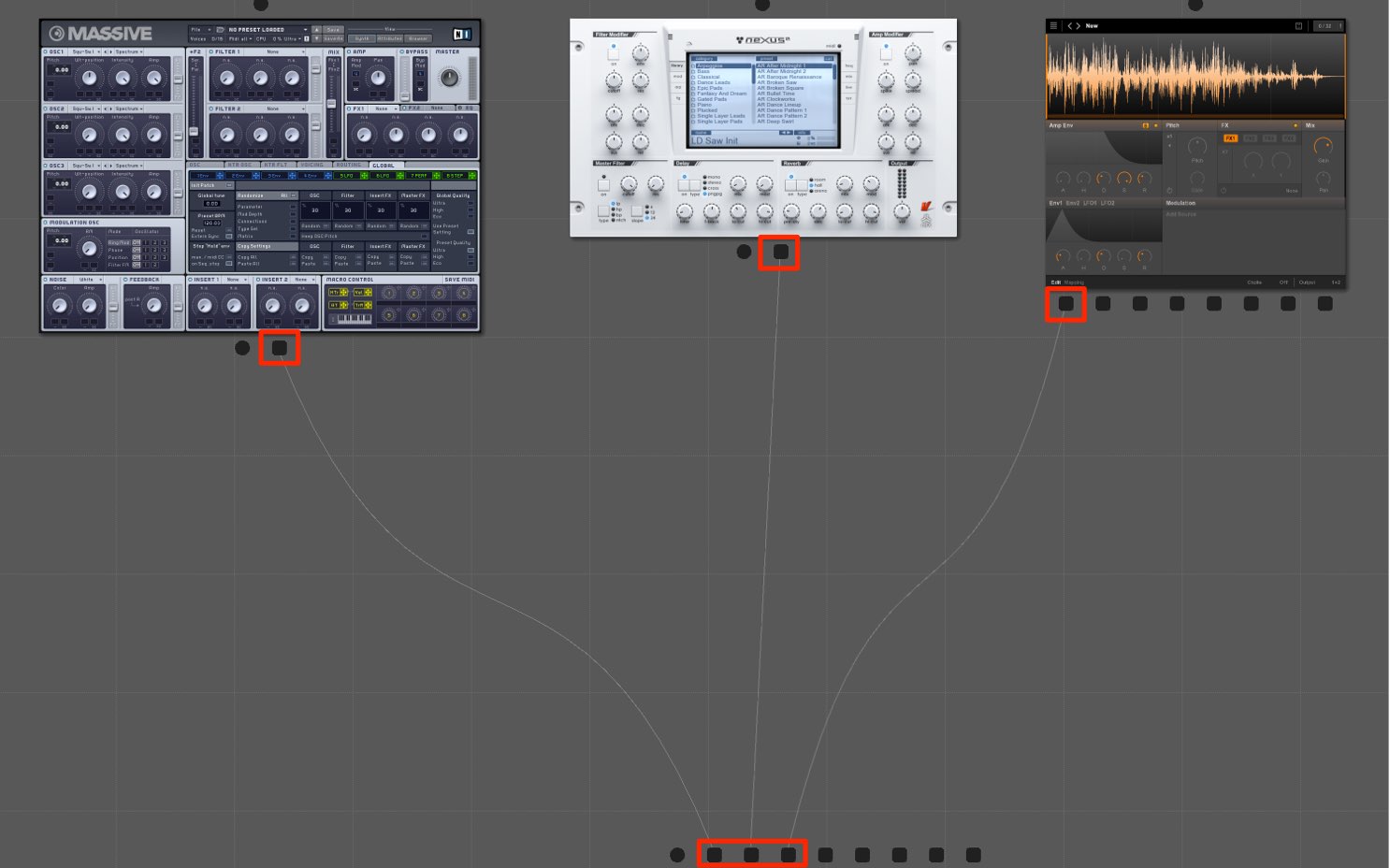Click the last square output port under sampler
This screenshot has width=1390, height=868.
pyautogui.click(x=1325, y=303)
